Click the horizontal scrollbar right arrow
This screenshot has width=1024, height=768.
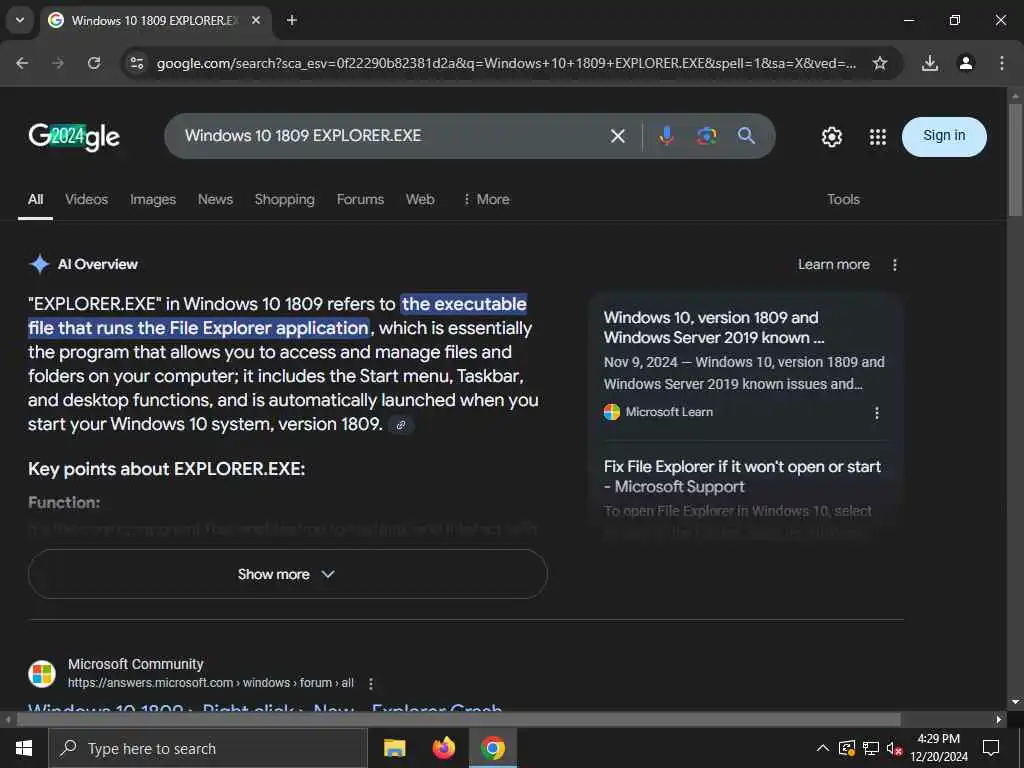(x=999, y=720)
